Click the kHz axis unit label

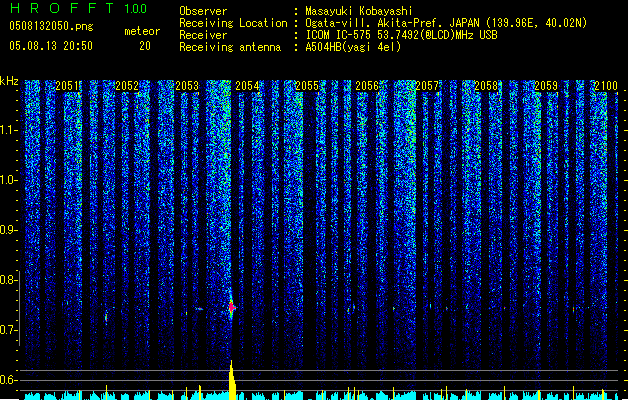(9, 81)
